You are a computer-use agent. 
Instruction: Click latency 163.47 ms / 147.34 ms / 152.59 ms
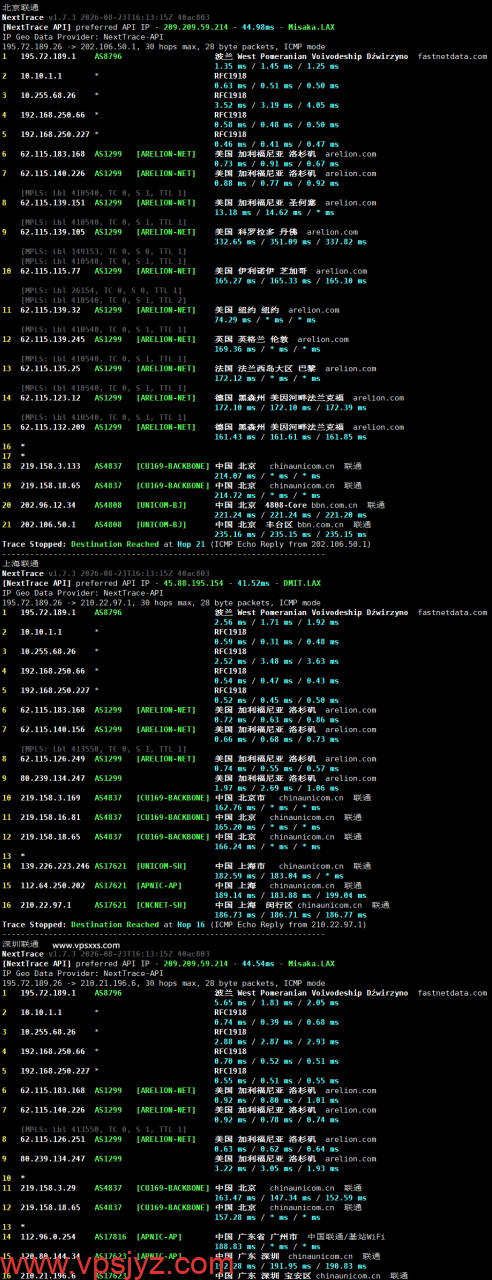(x=289, y=1196)
